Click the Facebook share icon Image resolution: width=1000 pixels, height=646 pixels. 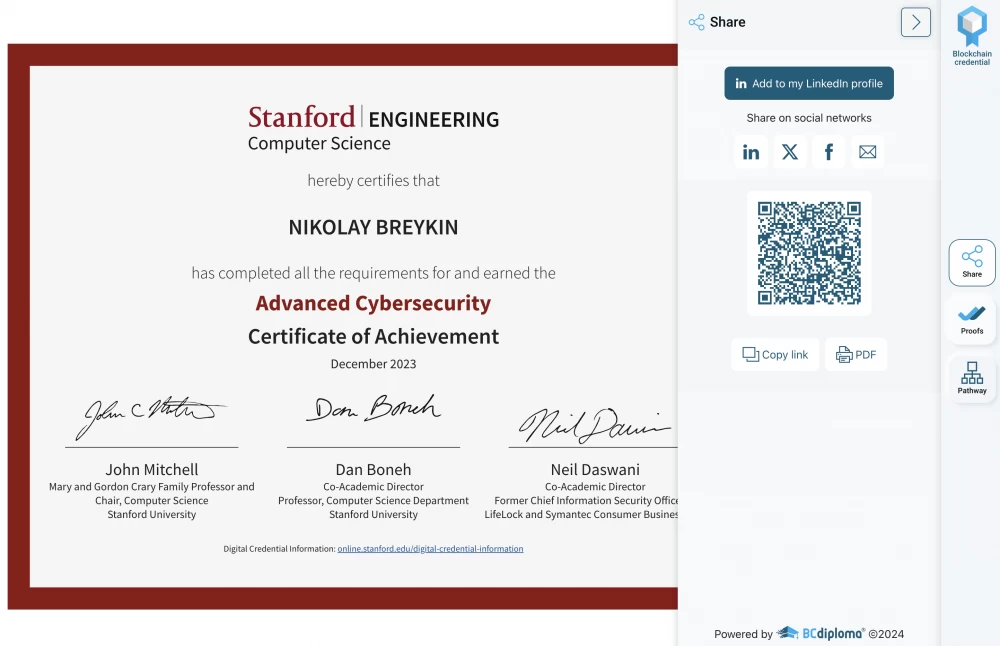pyautogui.click(x=828, y=151)
